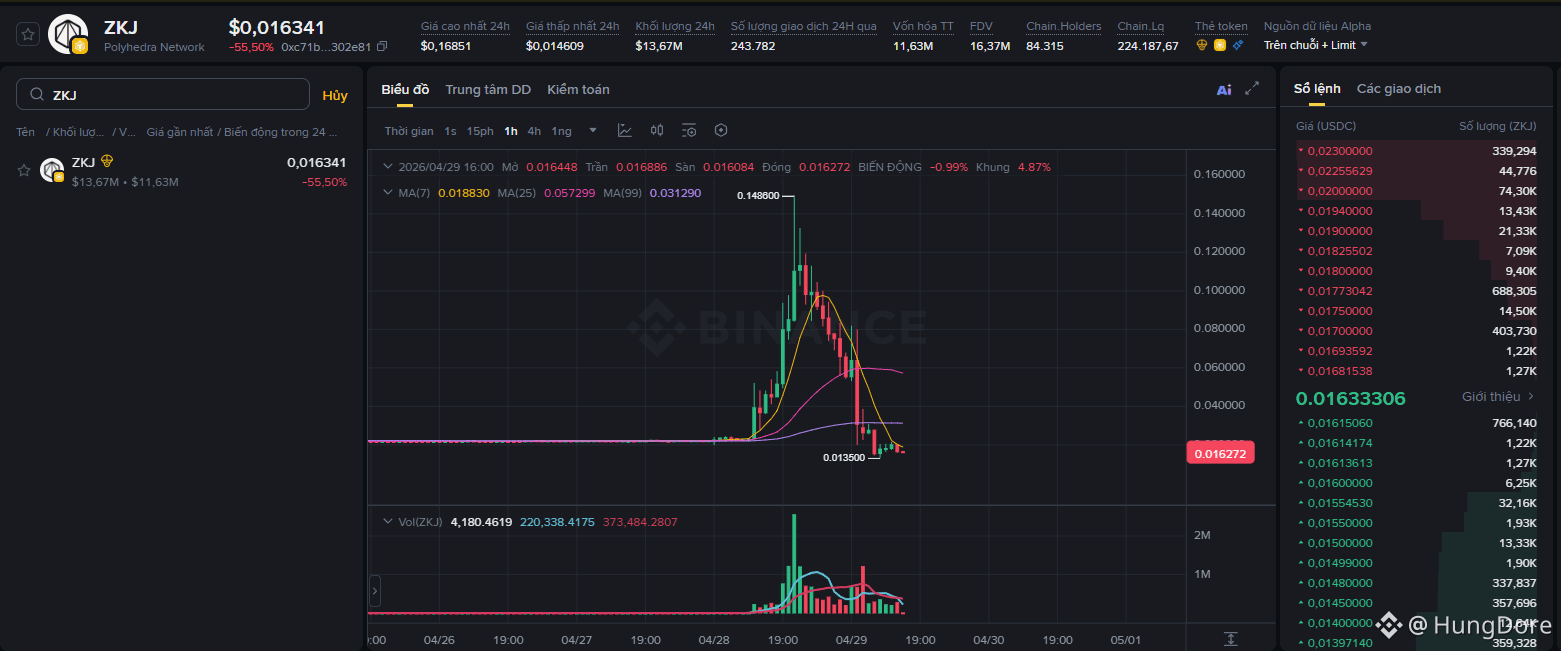Click the MA(25) indicator label
This screenshot has height=651, width=1561.
pyautogui.click(x=517, y=192)
